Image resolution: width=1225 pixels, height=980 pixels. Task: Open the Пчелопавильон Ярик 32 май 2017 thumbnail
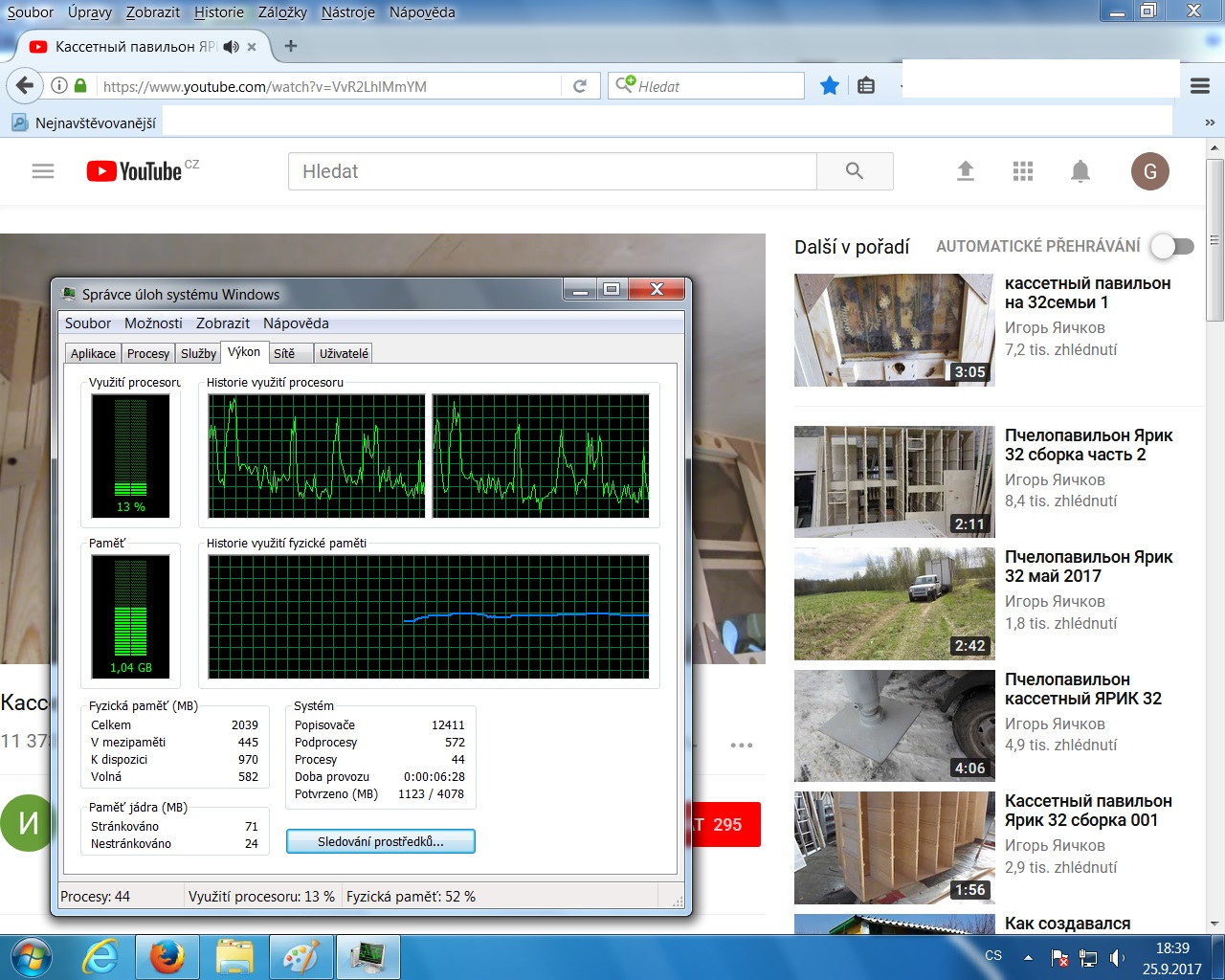pos(894,604)
